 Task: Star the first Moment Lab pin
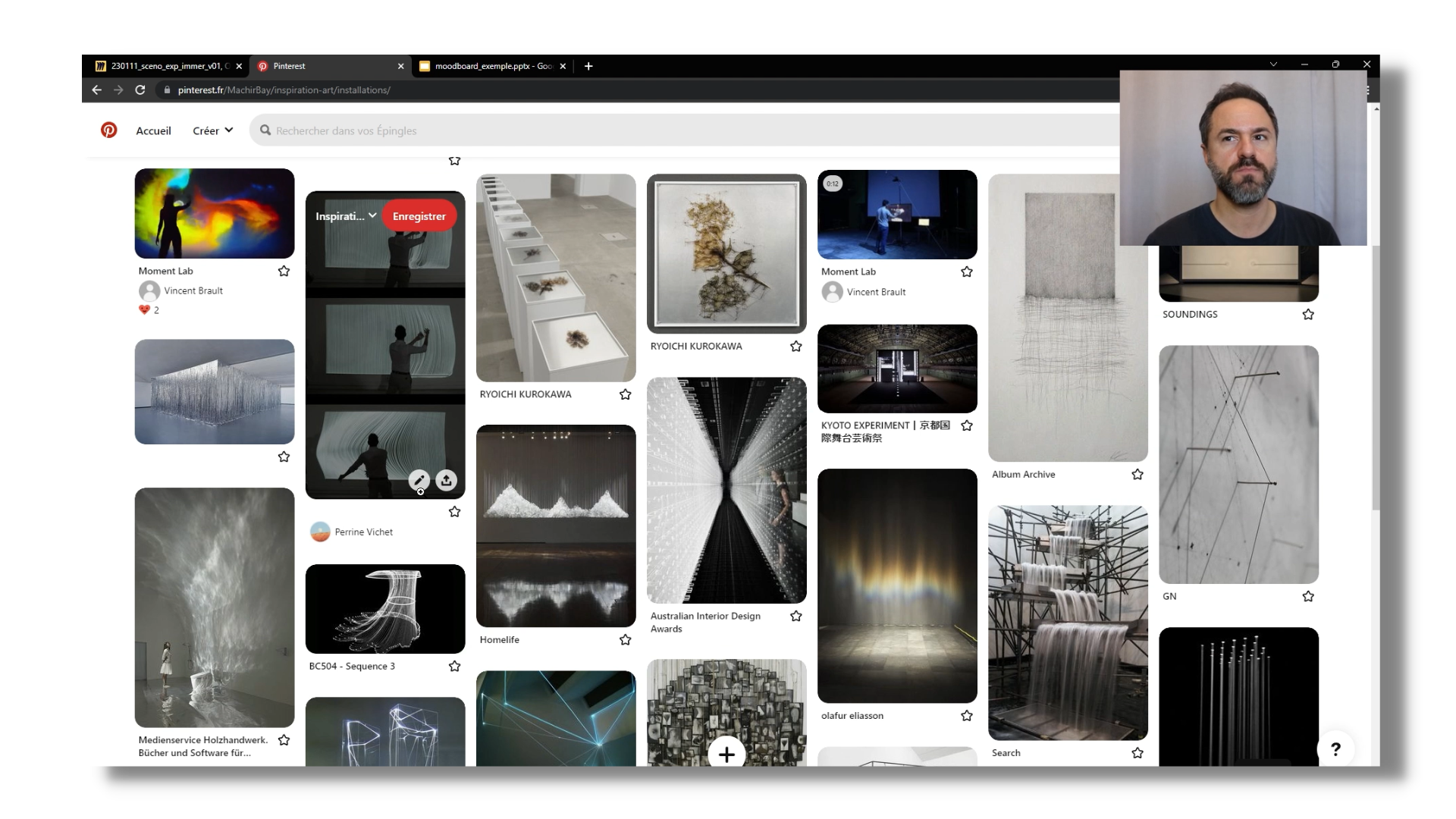[x=284, y=271]
